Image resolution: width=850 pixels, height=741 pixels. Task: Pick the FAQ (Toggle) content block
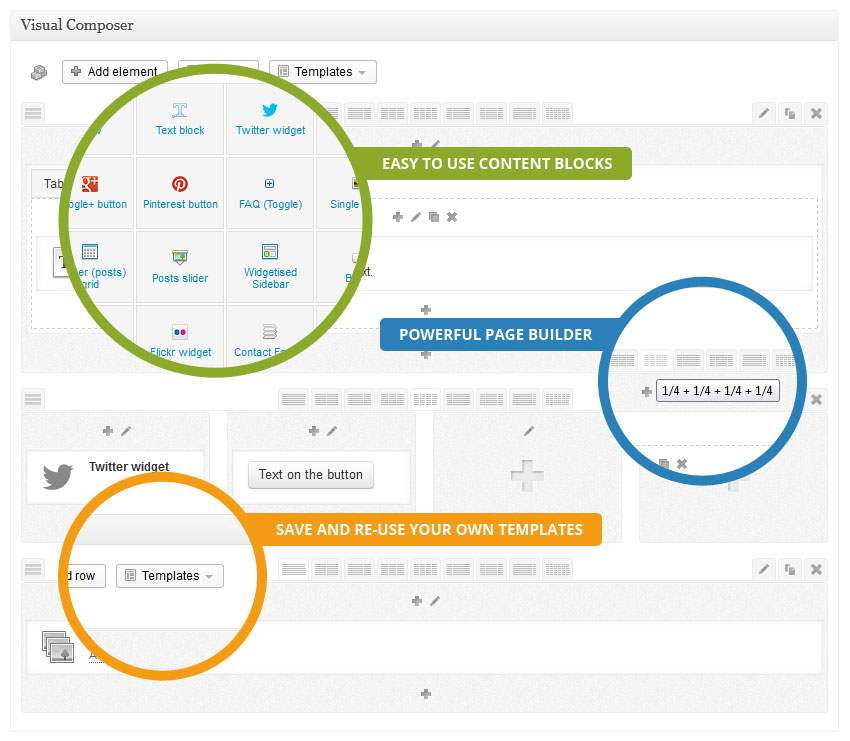coord(270,192)
